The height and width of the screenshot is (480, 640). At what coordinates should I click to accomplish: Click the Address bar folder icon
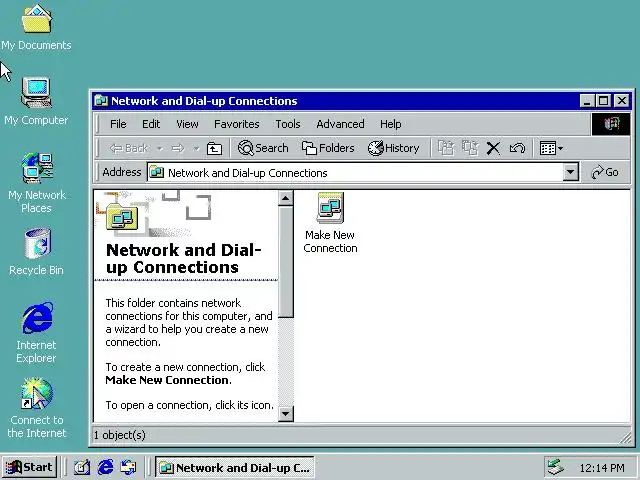[157, 173]
